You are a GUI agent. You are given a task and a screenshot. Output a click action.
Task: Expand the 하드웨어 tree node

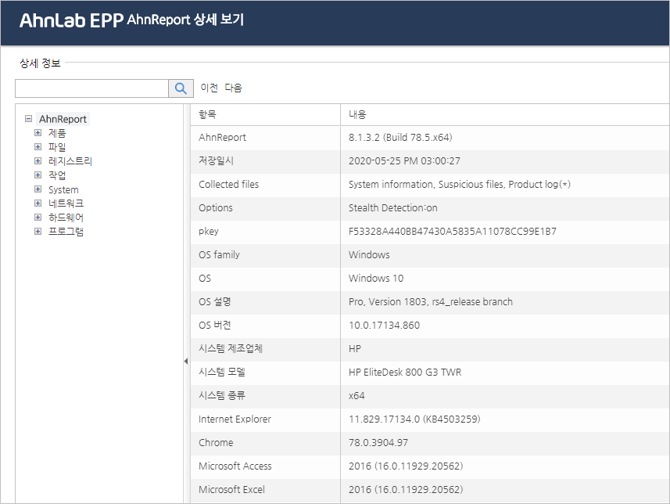pos(38,217)
